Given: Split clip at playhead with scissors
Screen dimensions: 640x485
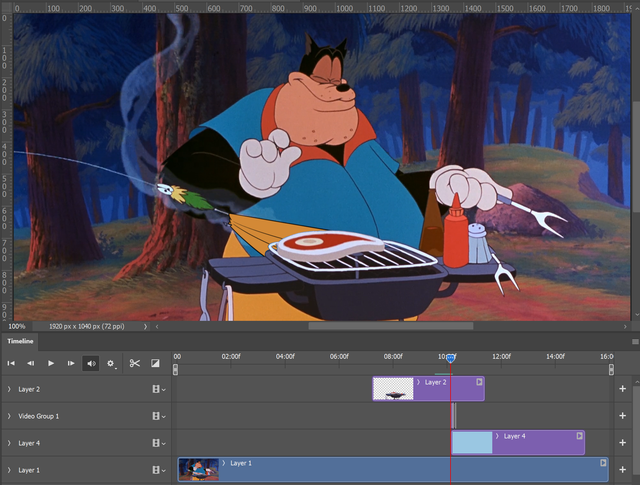Looking at the screenshot, I should pos(135,363).
